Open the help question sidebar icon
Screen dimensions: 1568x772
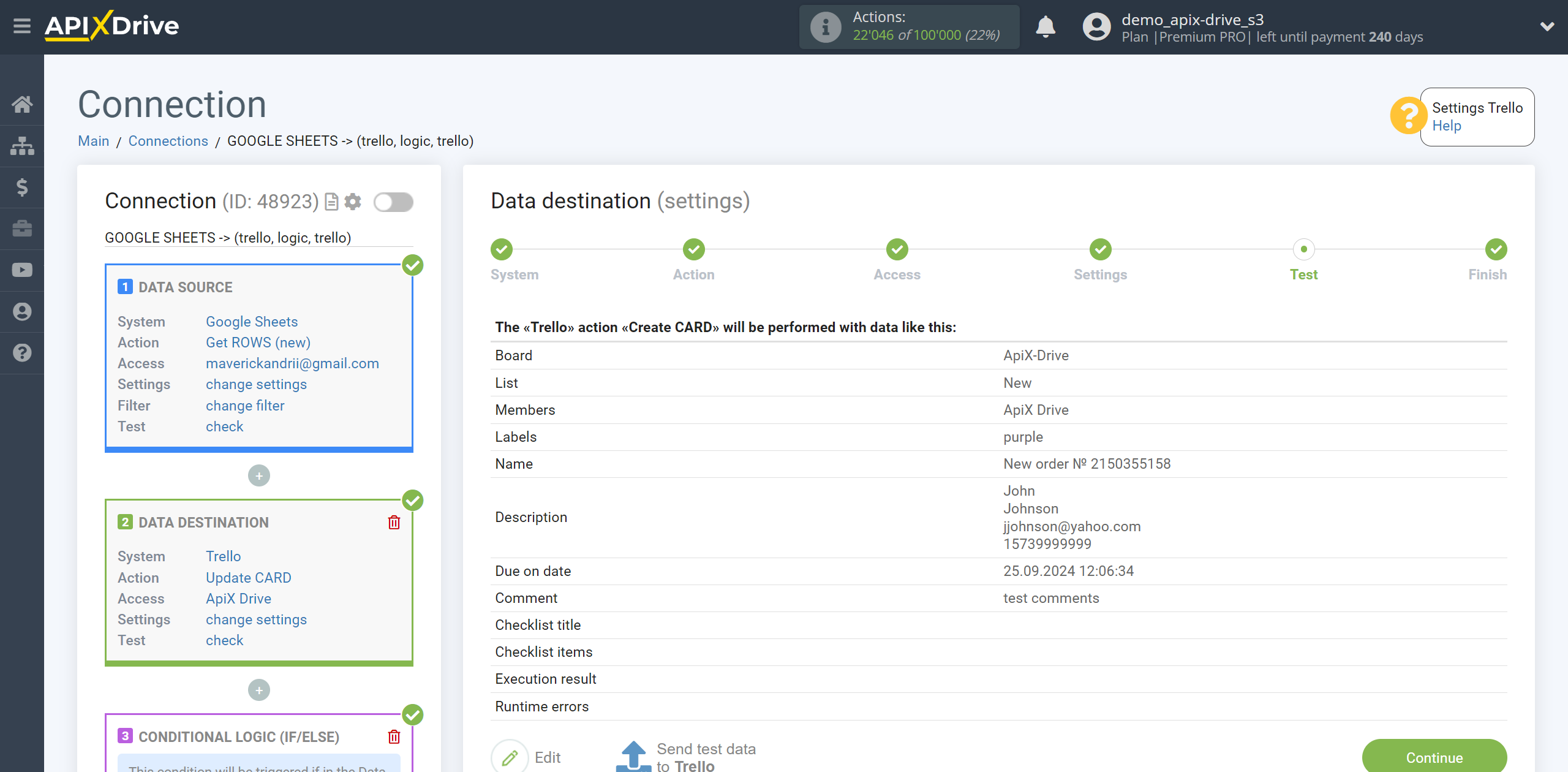pos(22,353)
